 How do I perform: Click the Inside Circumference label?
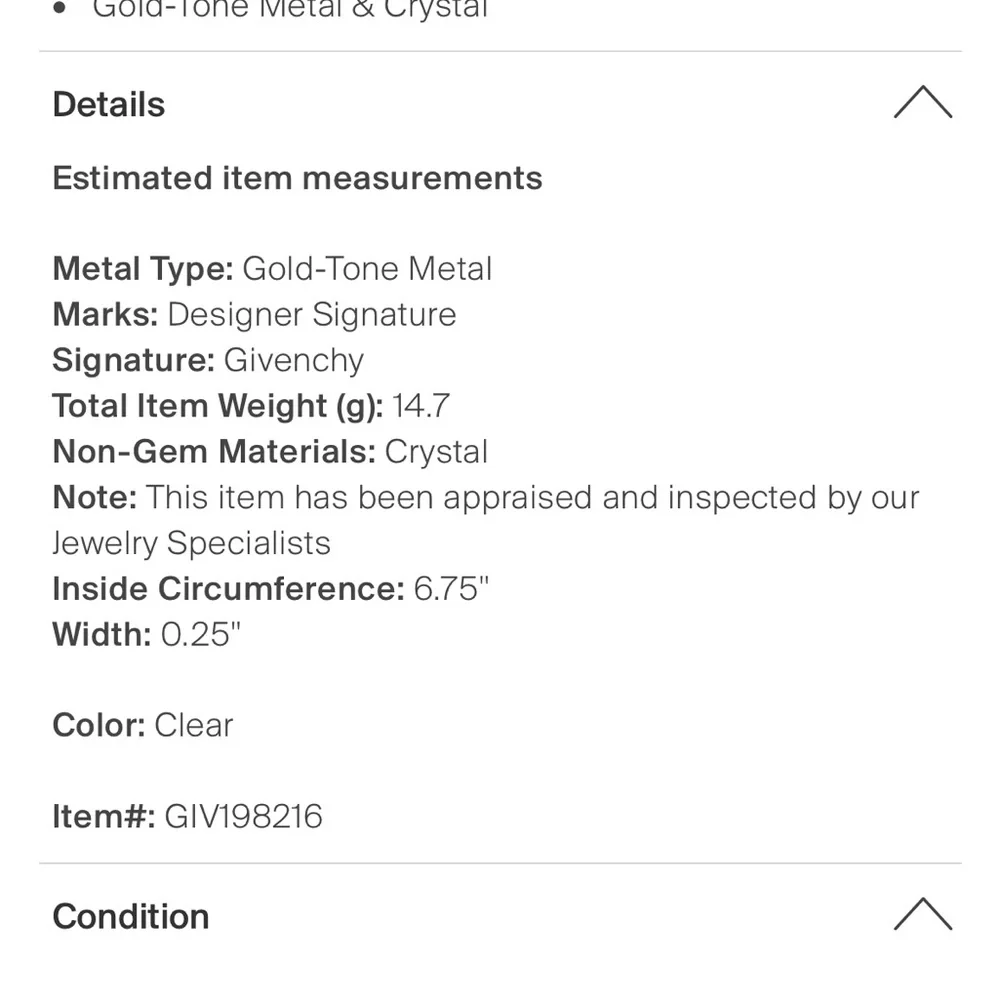pos(228,588)
